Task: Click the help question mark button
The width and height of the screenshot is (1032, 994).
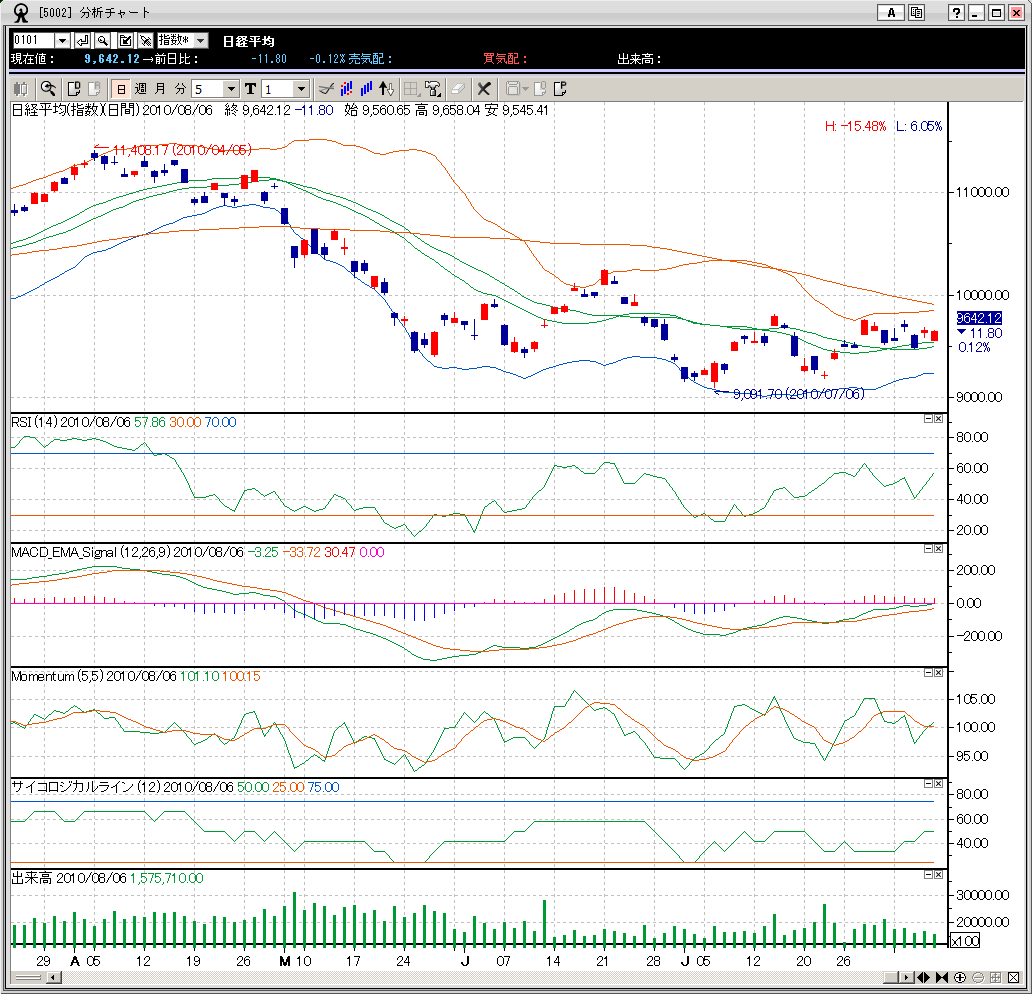Action: click(x=957, y=13)
